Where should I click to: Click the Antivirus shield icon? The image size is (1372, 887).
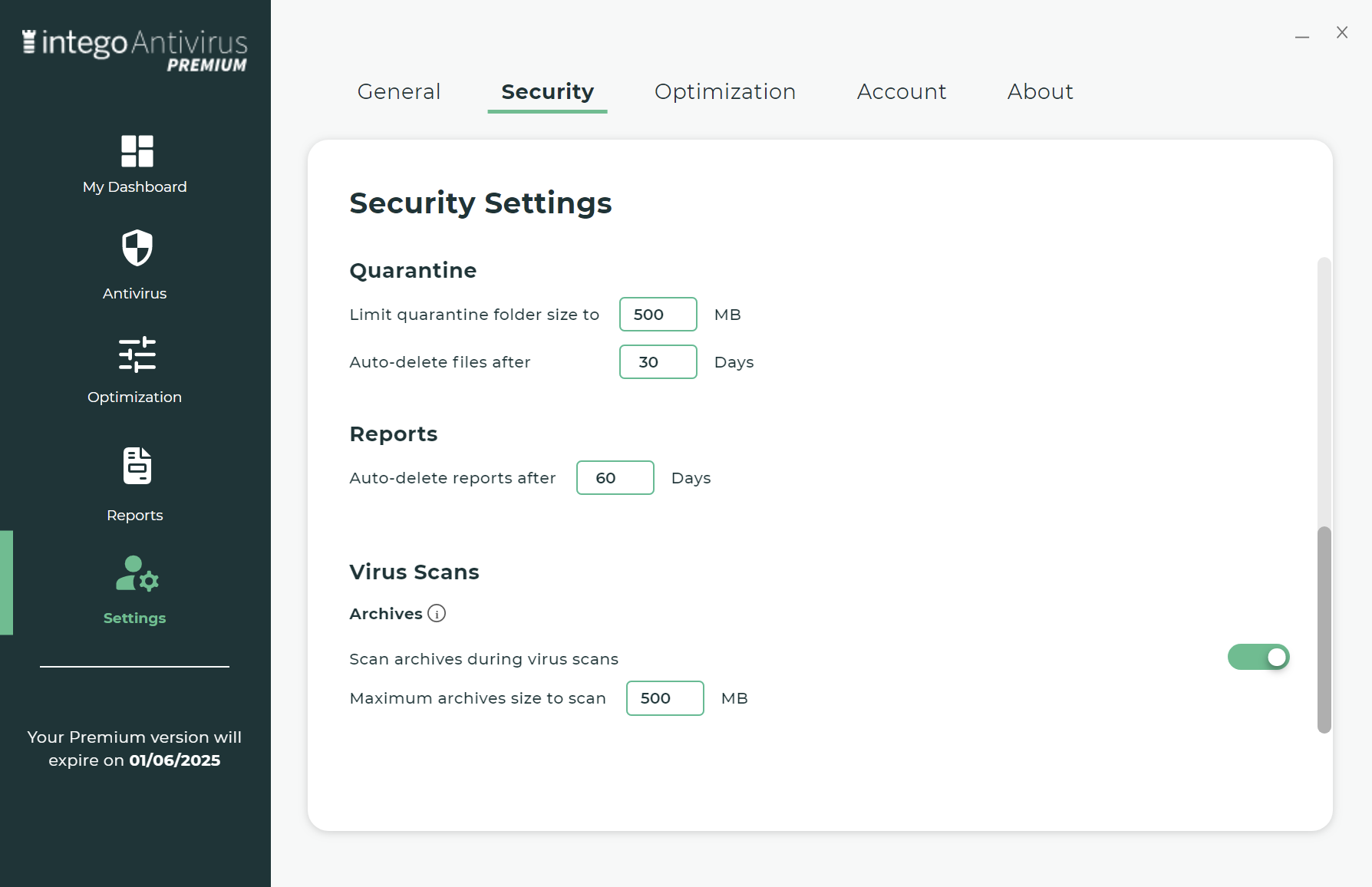coord(137,248)
